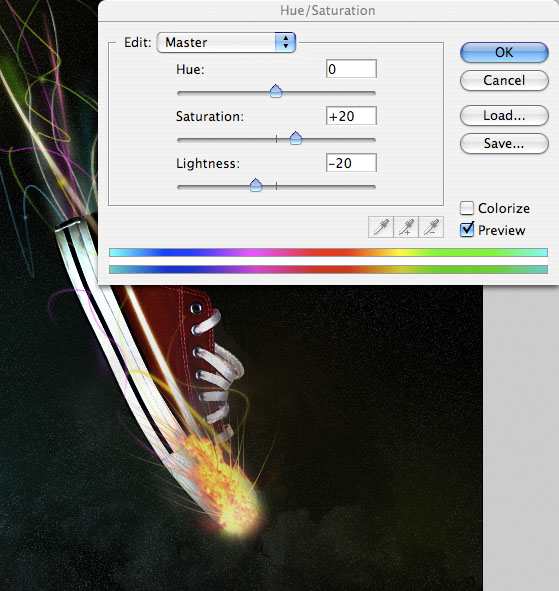Viewport: 559px width, 591px height.
Task: Click the Hue value field
Action: [351, 69]
